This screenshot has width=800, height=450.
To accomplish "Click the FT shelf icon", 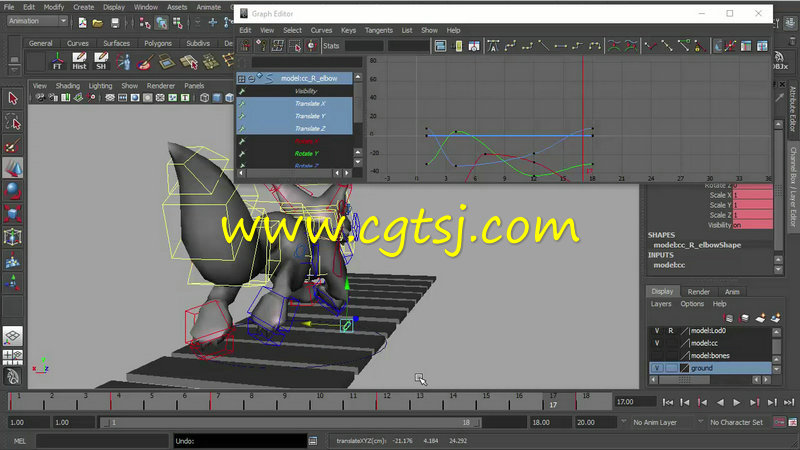I will point(57,61).
